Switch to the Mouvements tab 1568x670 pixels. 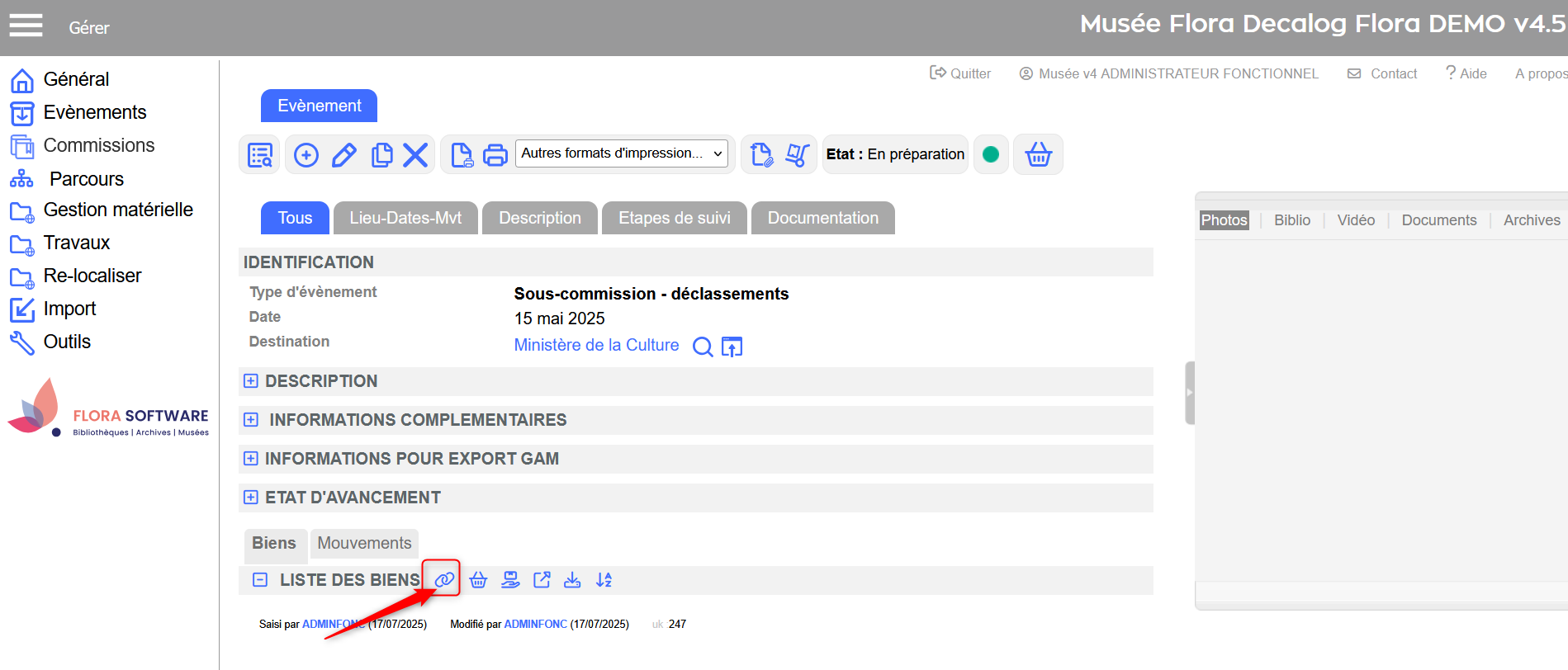364,543
